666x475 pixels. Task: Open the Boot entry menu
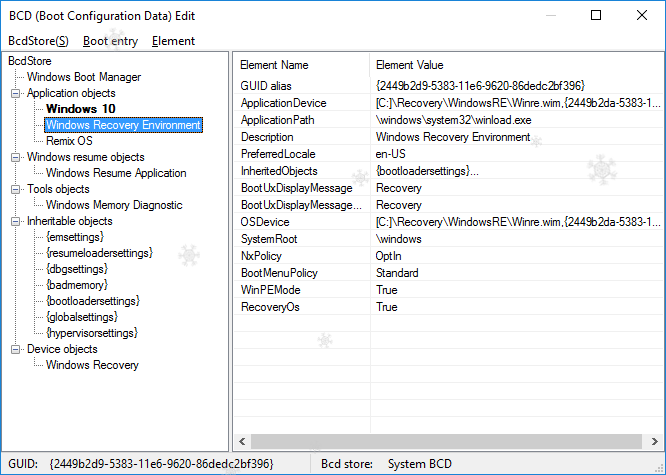[110, 41]
